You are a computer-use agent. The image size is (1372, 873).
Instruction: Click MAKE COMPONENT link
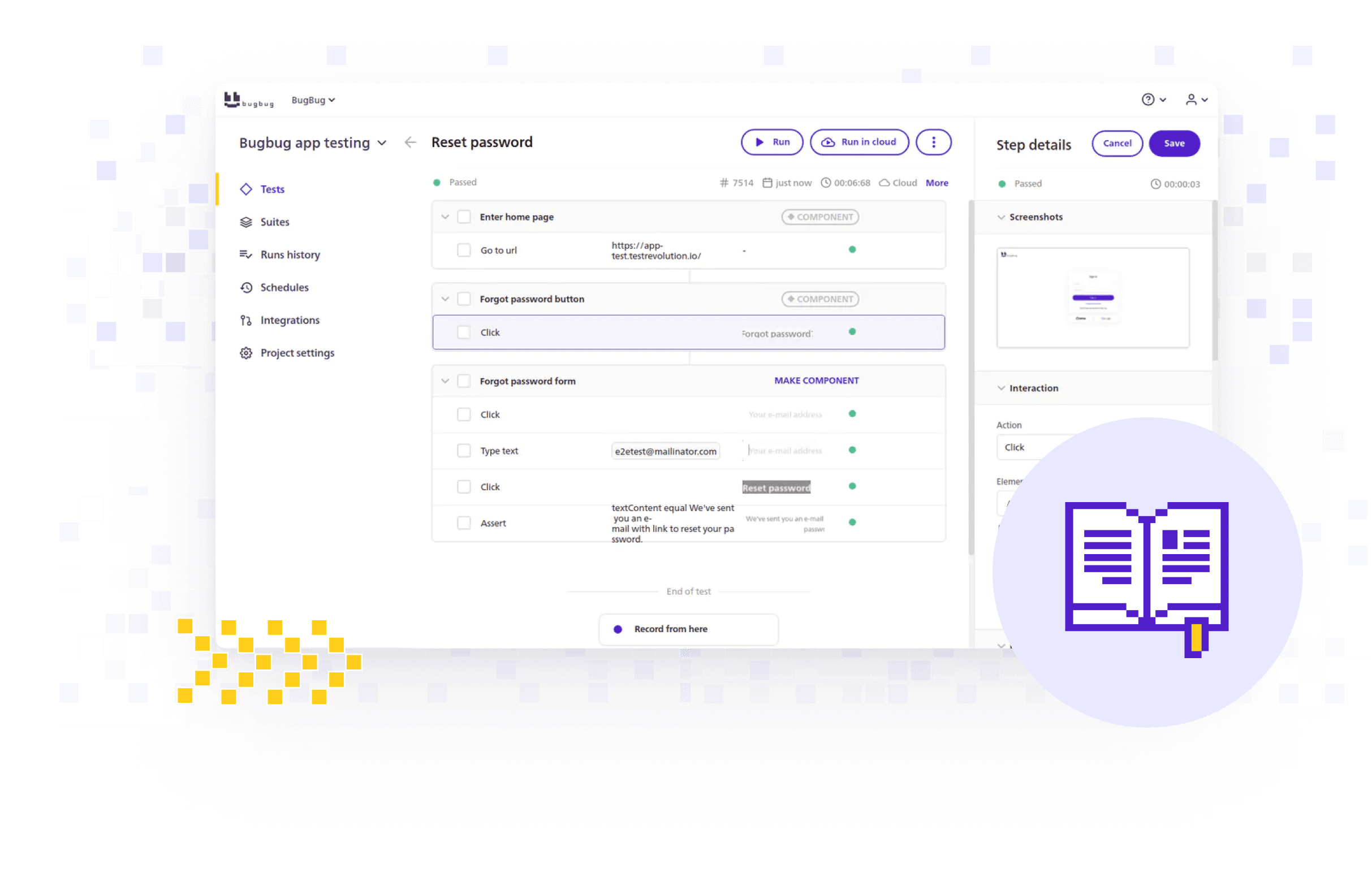pos(816,381)
